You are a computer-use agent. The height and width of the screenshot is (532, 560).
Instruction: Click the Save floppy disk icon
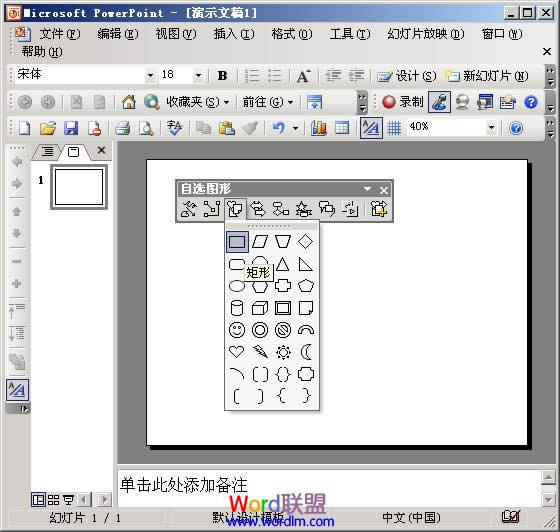click(71, 128)
